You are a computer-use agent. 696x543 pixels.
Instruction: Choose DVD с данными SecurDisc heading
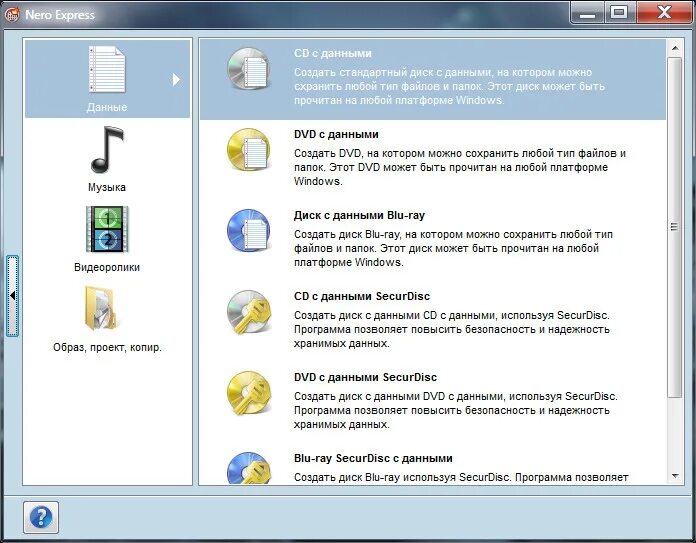coord(365,377)
